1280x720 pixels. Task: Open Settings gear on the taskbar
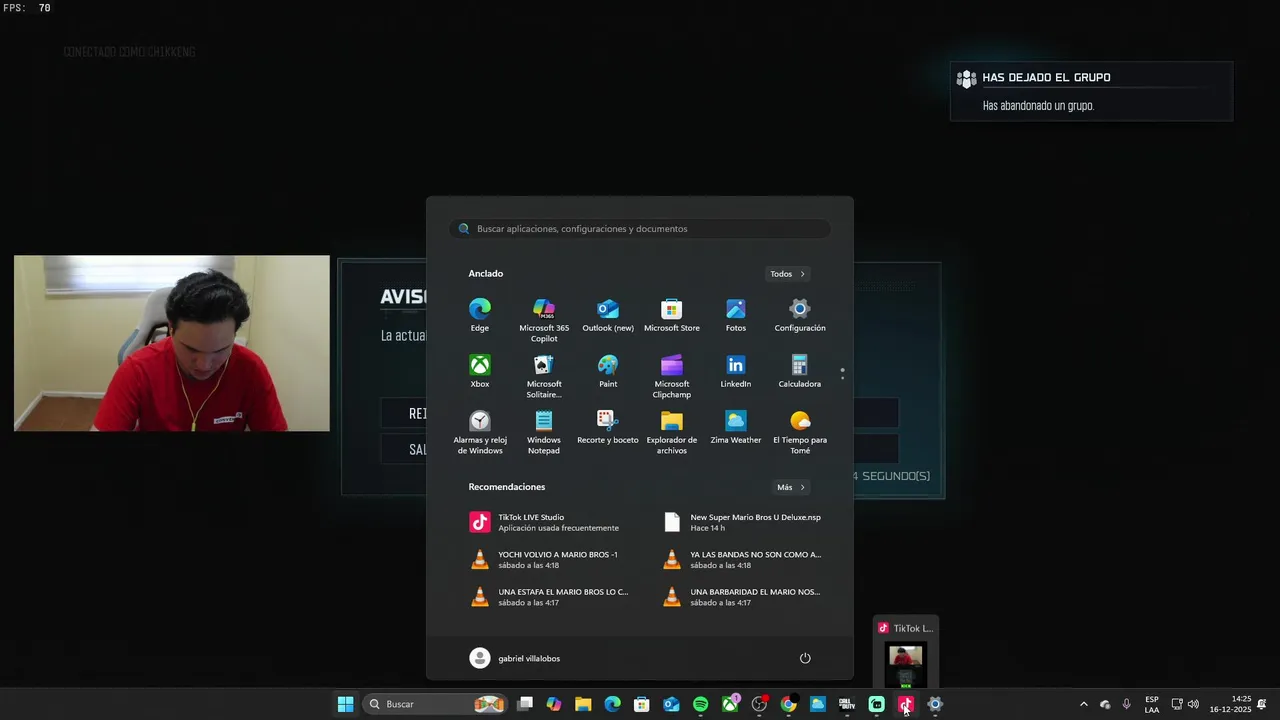point(935,704)
